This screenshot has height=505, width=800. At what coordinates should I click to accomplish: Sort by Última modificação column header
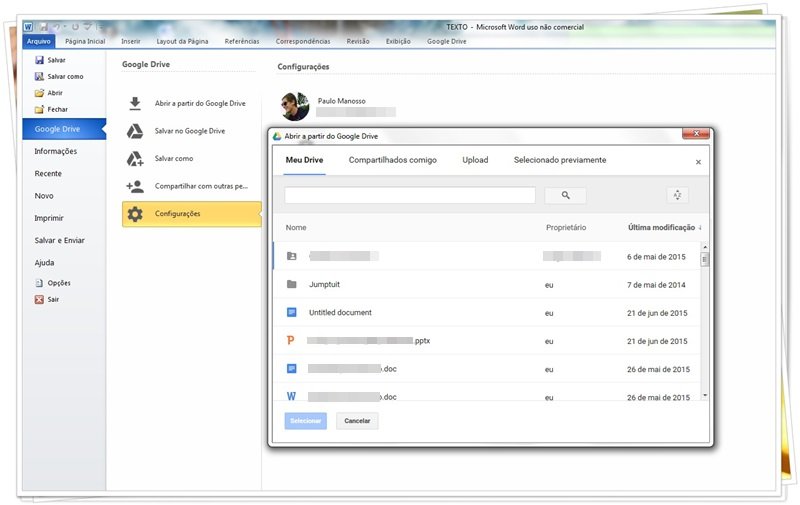pyautogui.click(x=661, y=228)
